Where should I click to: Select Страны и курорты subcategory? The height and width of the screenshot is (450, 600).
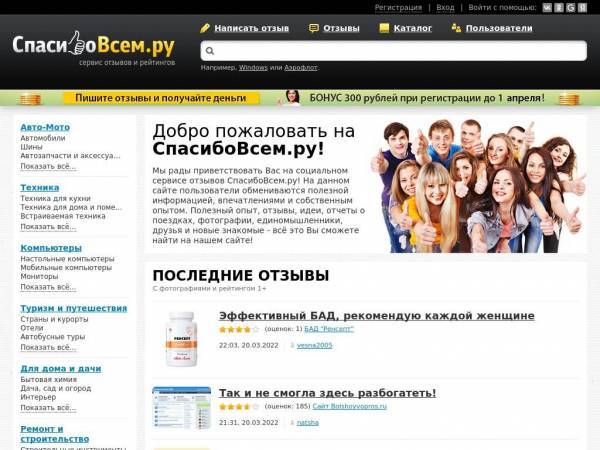pyautogui.click(x=54, y=320)
